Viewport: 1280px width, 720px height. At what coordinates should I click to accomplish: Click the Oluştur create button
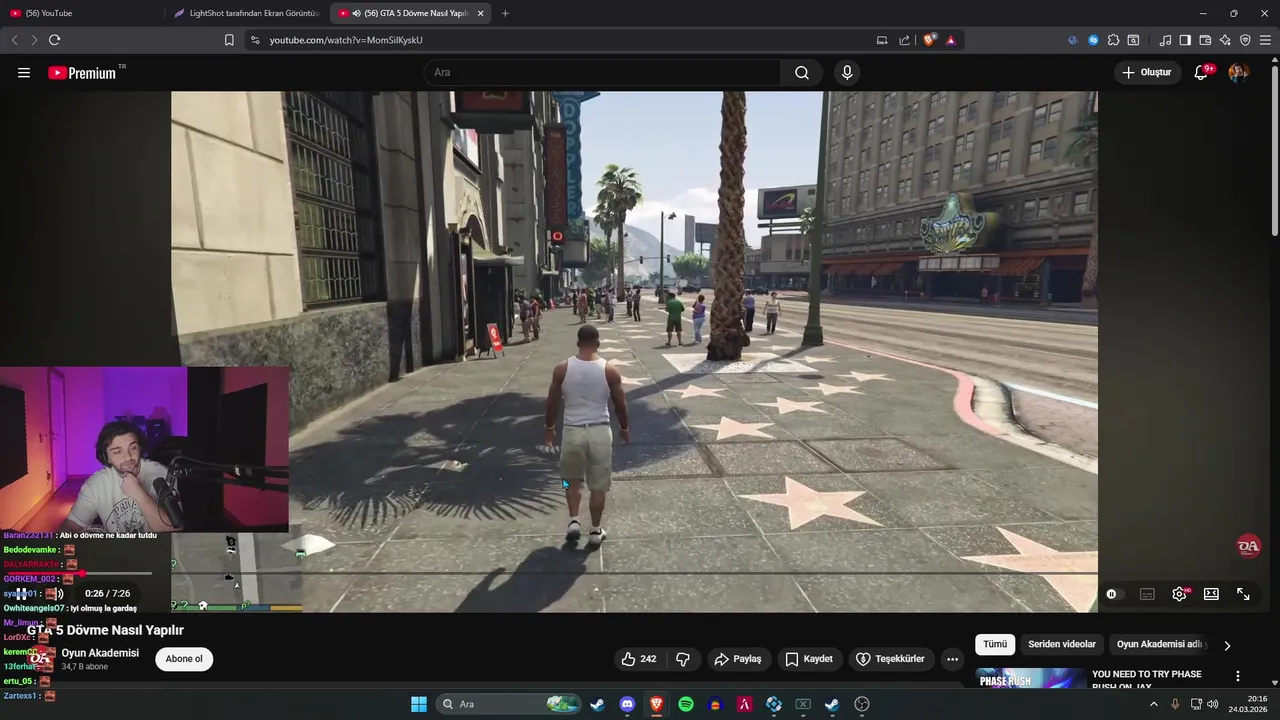pos(1148,73)
